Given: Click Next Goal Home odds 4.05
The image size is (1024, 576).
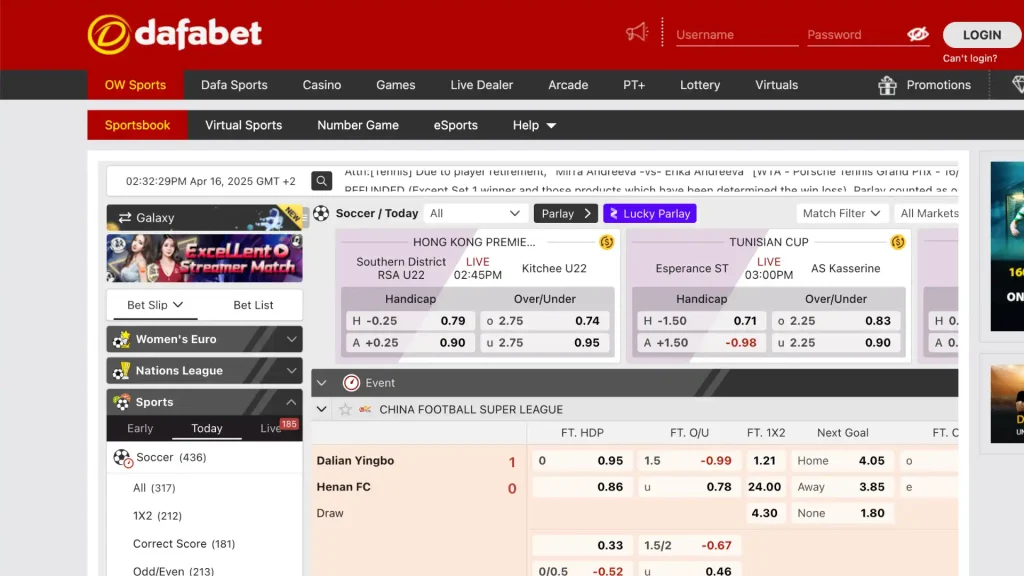Looking at the screenshot, I should point(841,460).
